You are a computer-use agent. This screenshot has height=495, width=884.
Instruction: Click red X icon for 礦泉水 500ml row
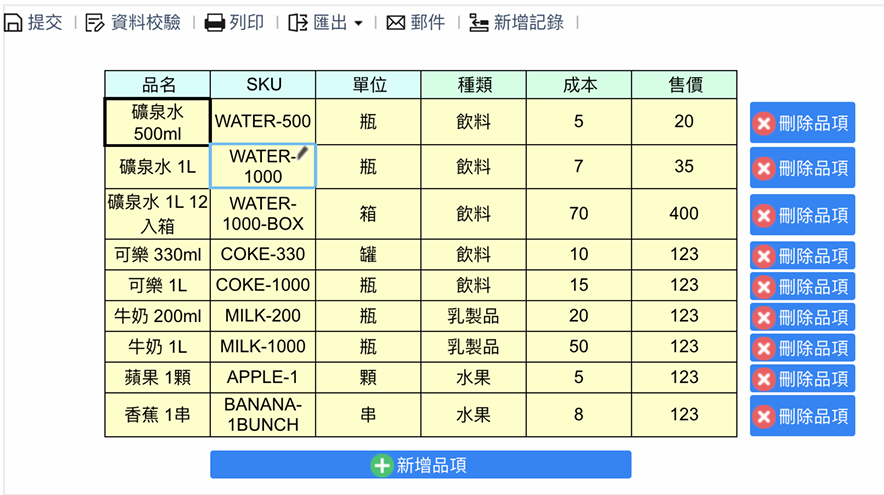tap(764, 124)
